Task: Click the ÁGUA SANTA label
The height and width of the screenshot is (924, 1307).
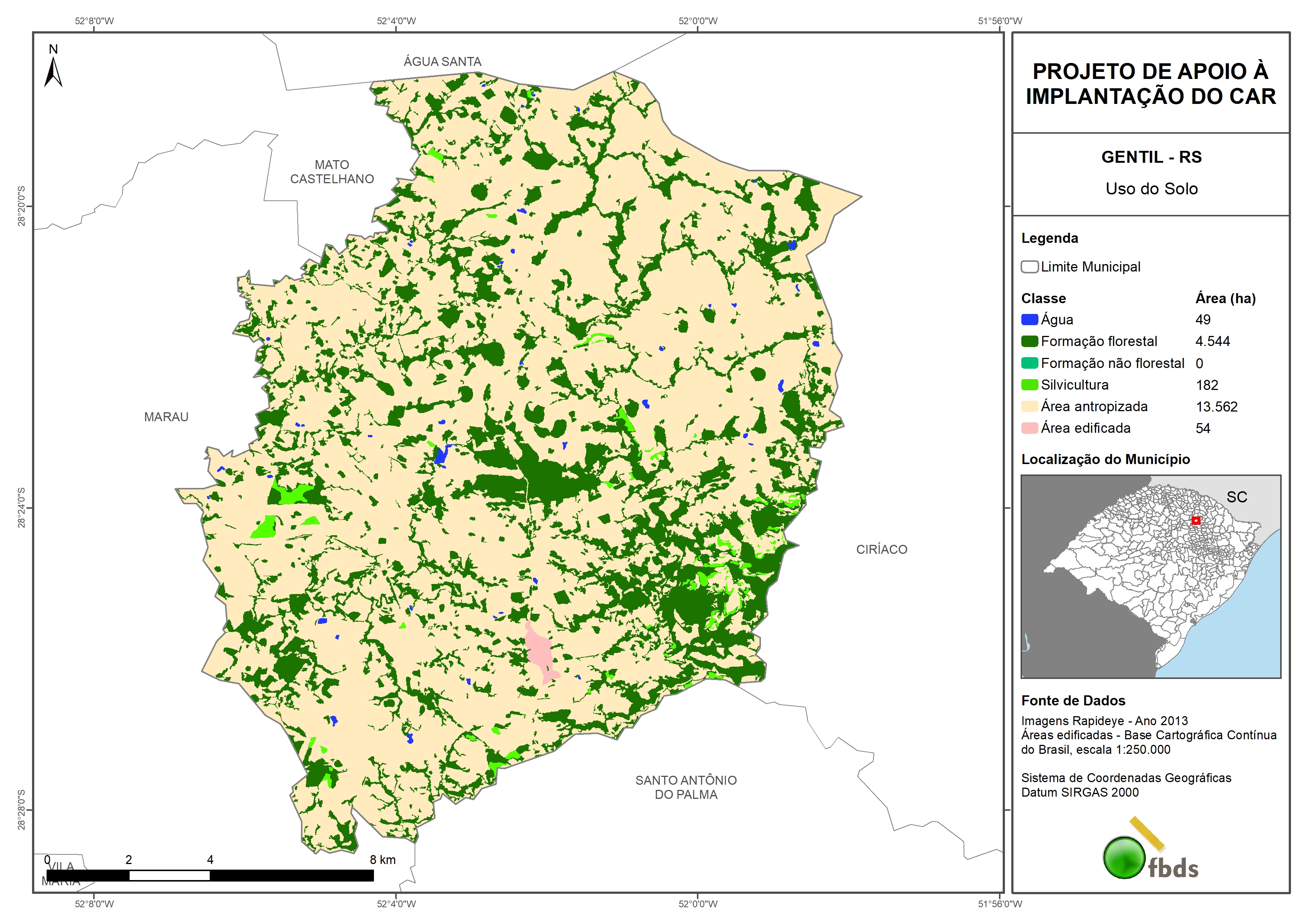Action: tap(442, 61)
